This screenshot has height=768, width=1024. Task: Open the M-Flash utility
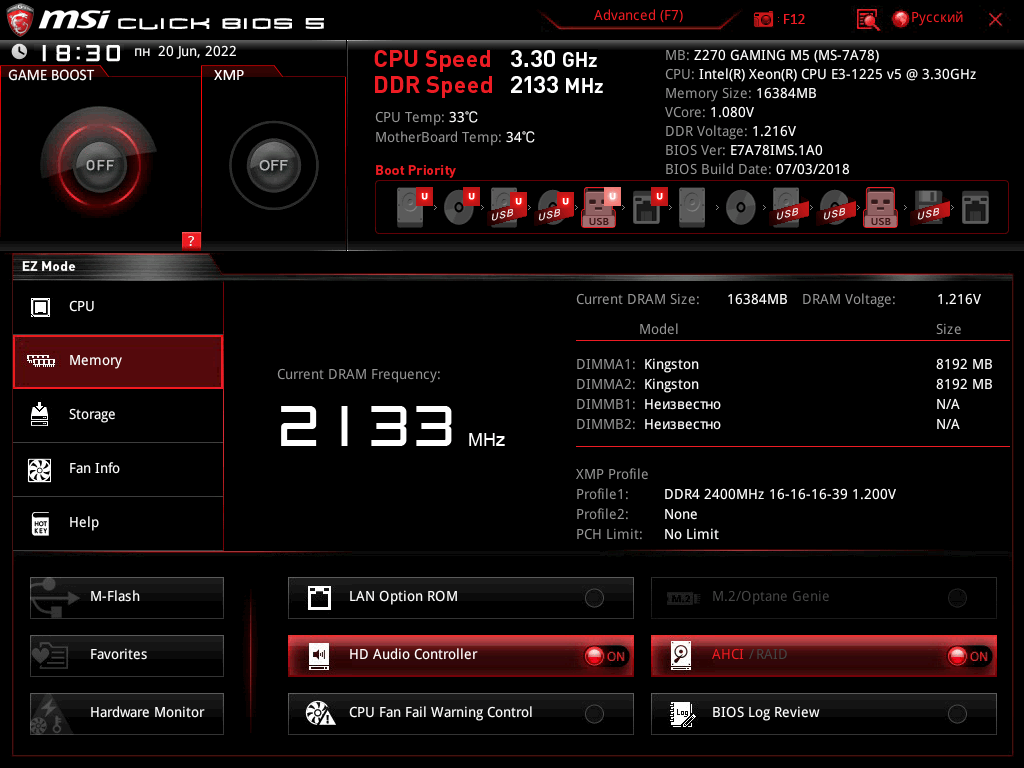click(x=127, y=598)
